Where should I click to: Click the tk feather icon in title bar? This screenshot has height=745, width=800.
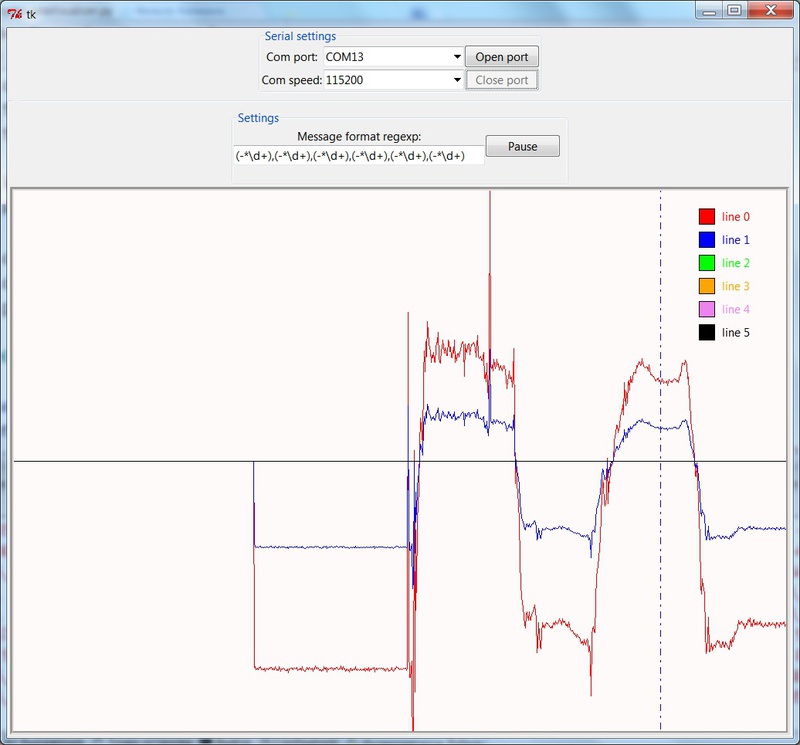[14, 12]
